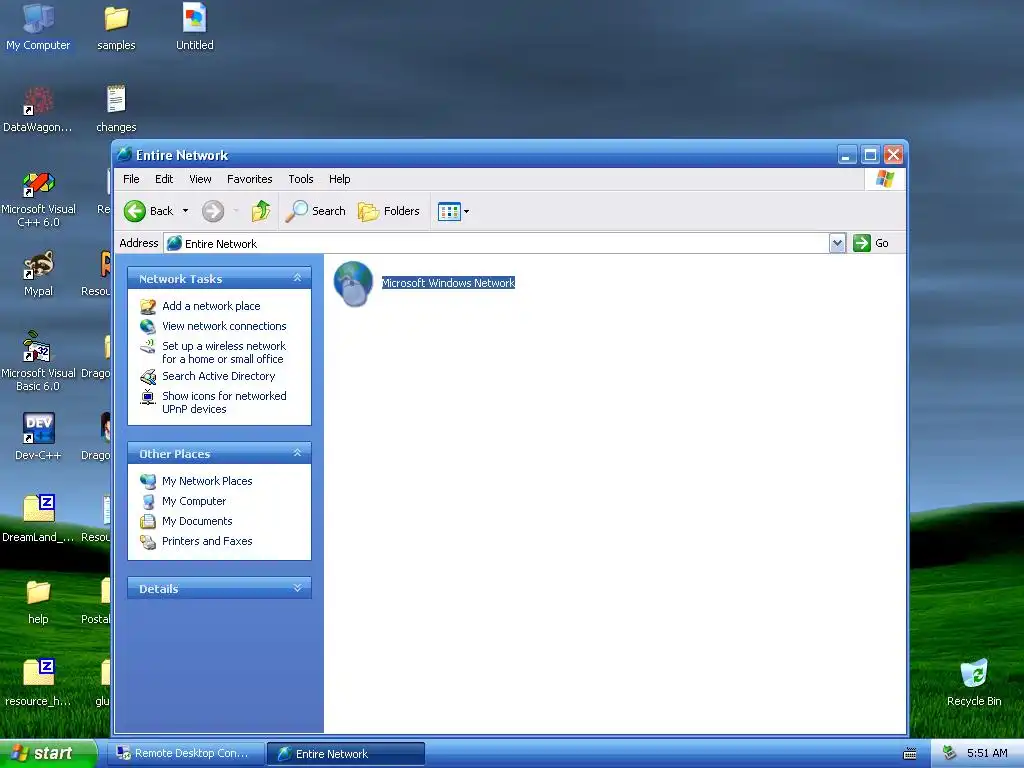Click the Printers and Faxes icon
Image resolution: width=1024 pixels, height=768 pixels.
point(148,542)
